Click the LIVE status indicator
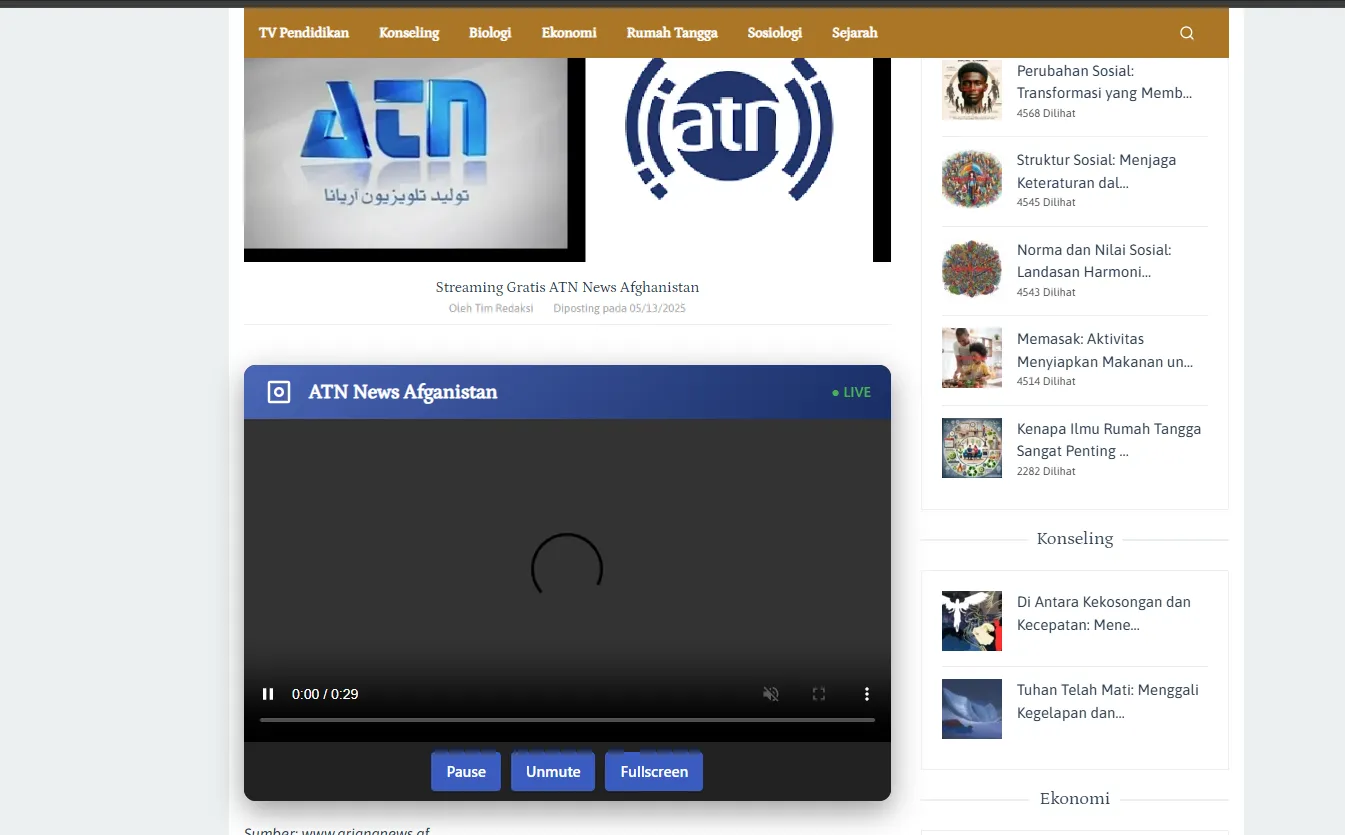 tap(851, 392)
